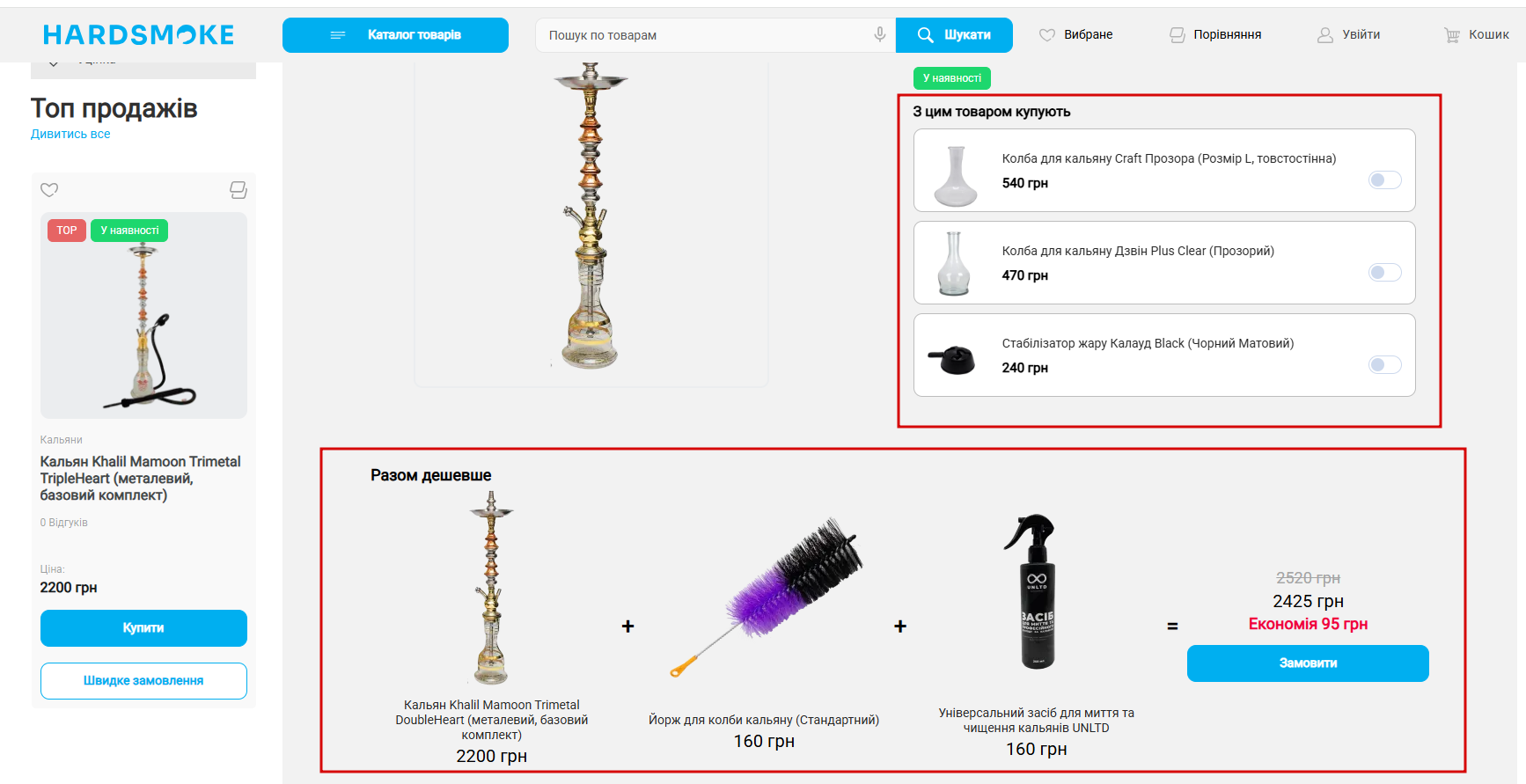Click Замовити bundle order button
This screenshot has width=1526, height=784.
(x=1308, y=663)
